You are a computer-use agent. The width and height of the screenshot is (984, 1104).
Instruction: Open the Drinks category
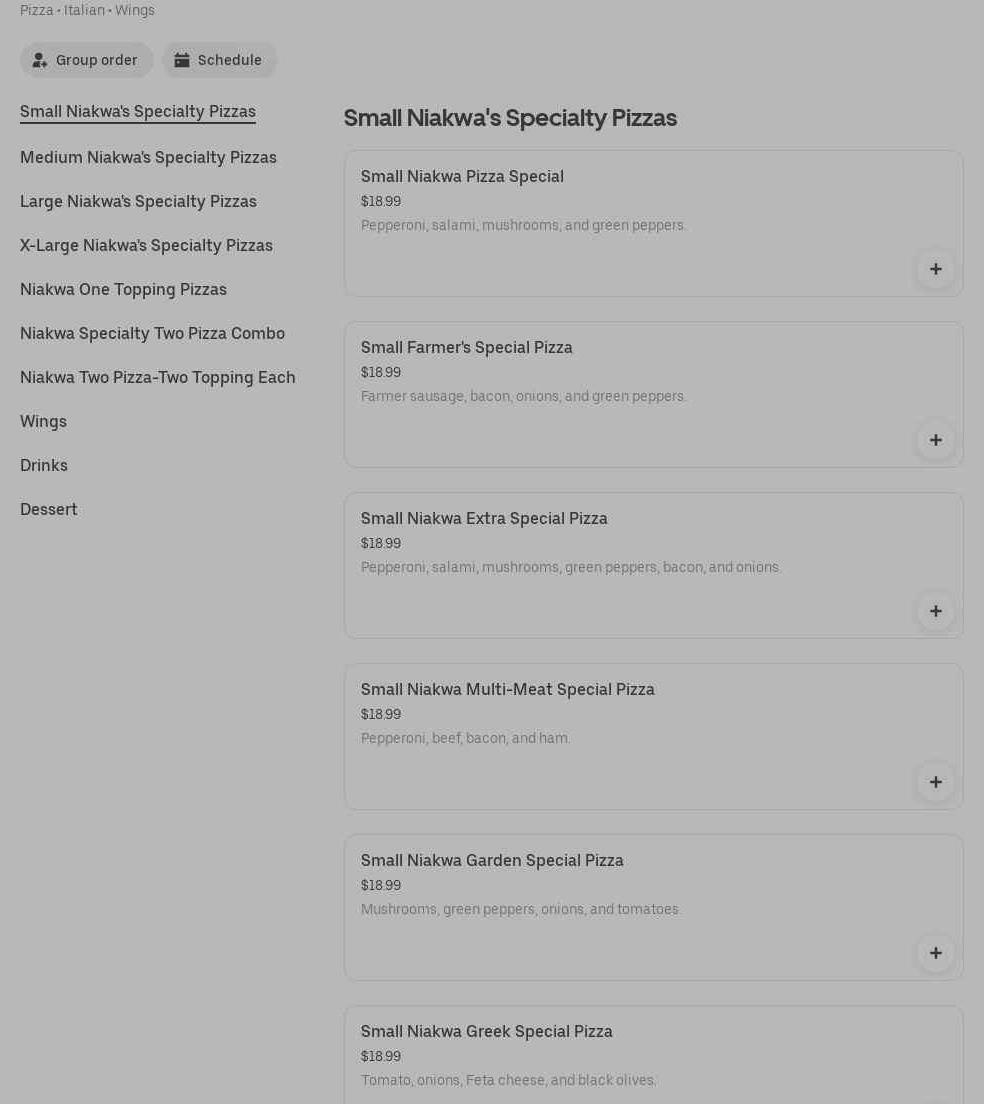pos(44,465)
